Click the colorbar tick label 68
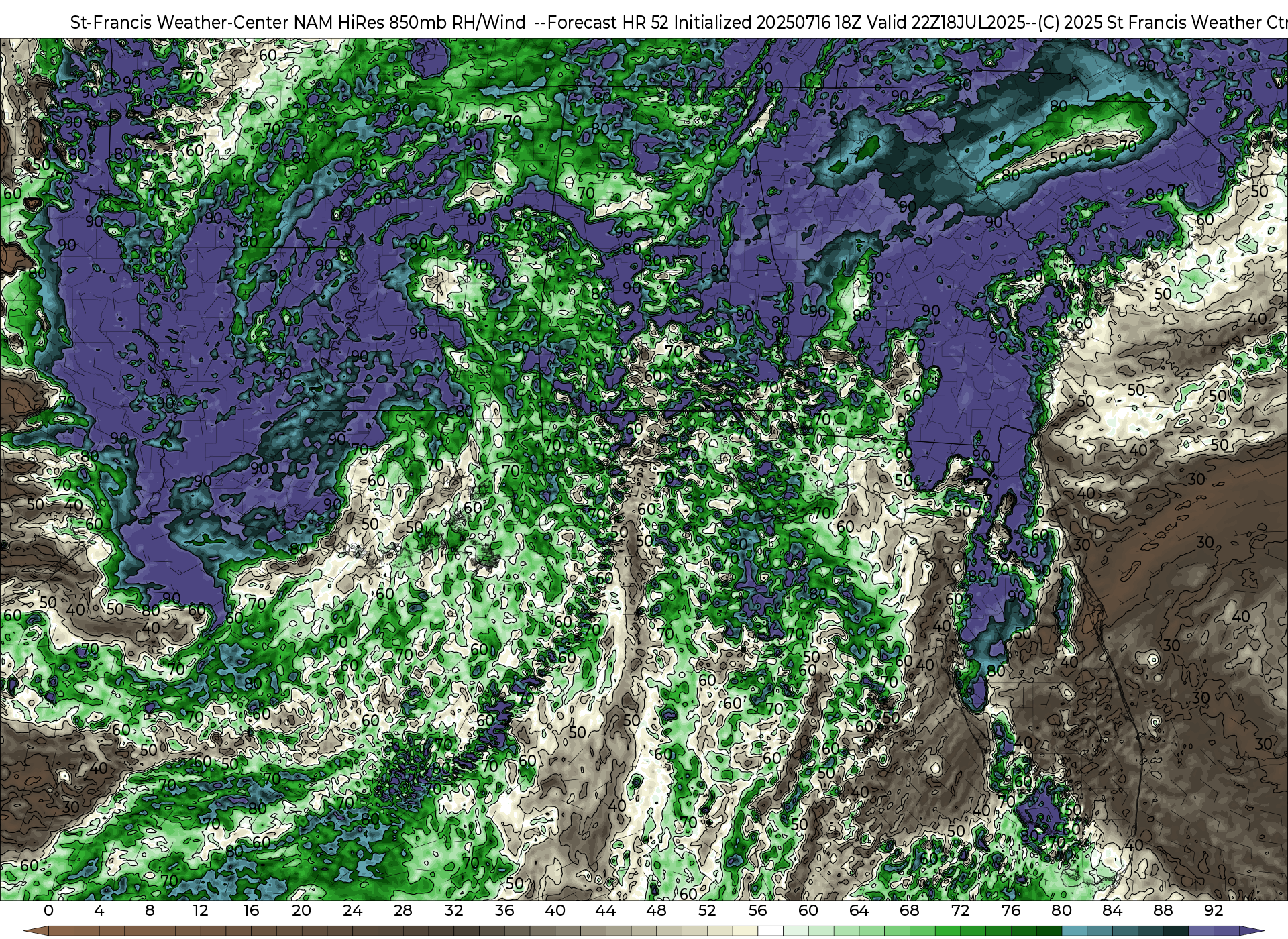 pos(910,911)
